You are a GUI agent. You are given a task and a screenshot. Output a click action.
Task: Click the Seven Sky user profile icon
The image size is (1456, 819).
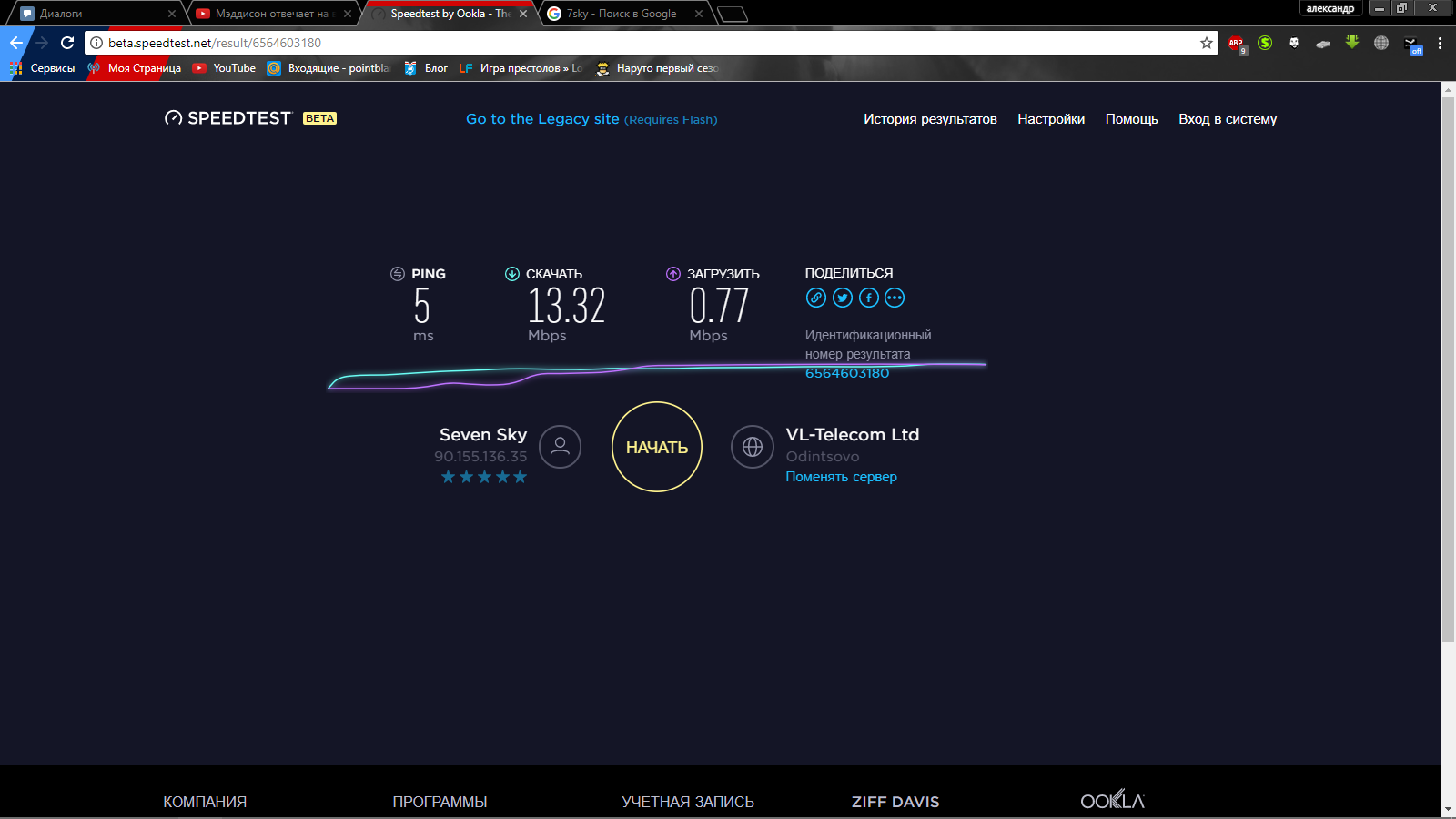coord(560,447)
